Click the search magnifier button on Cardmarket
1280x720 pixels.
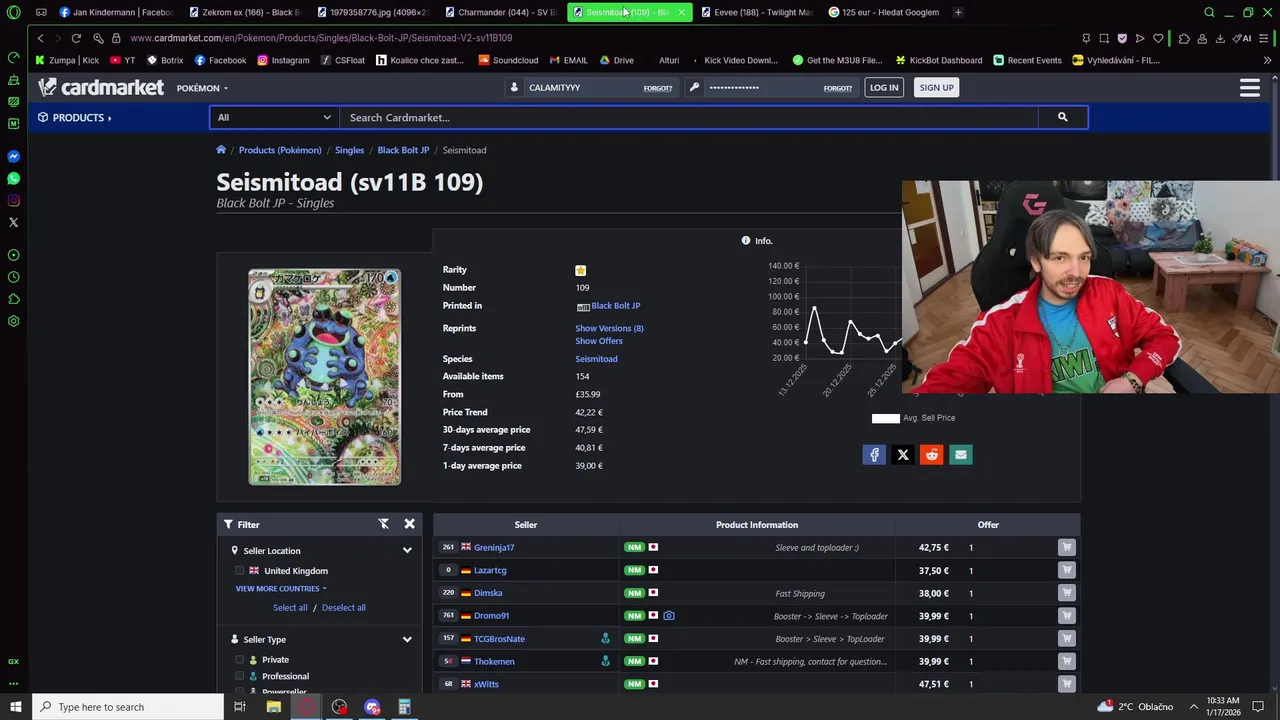[1062, 117]
